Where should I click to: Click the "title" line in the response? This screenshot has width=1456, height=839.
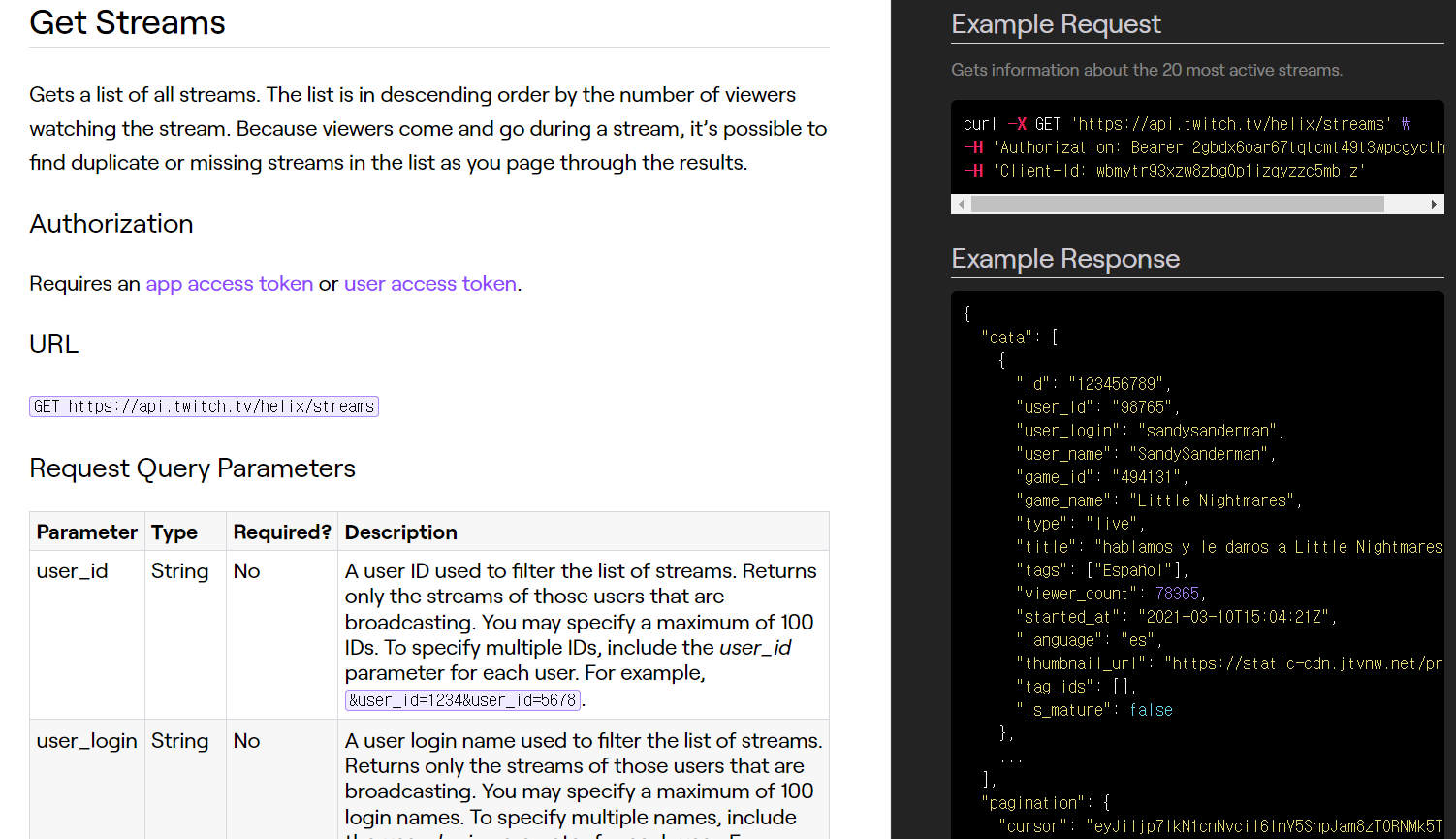(1229, 547)
